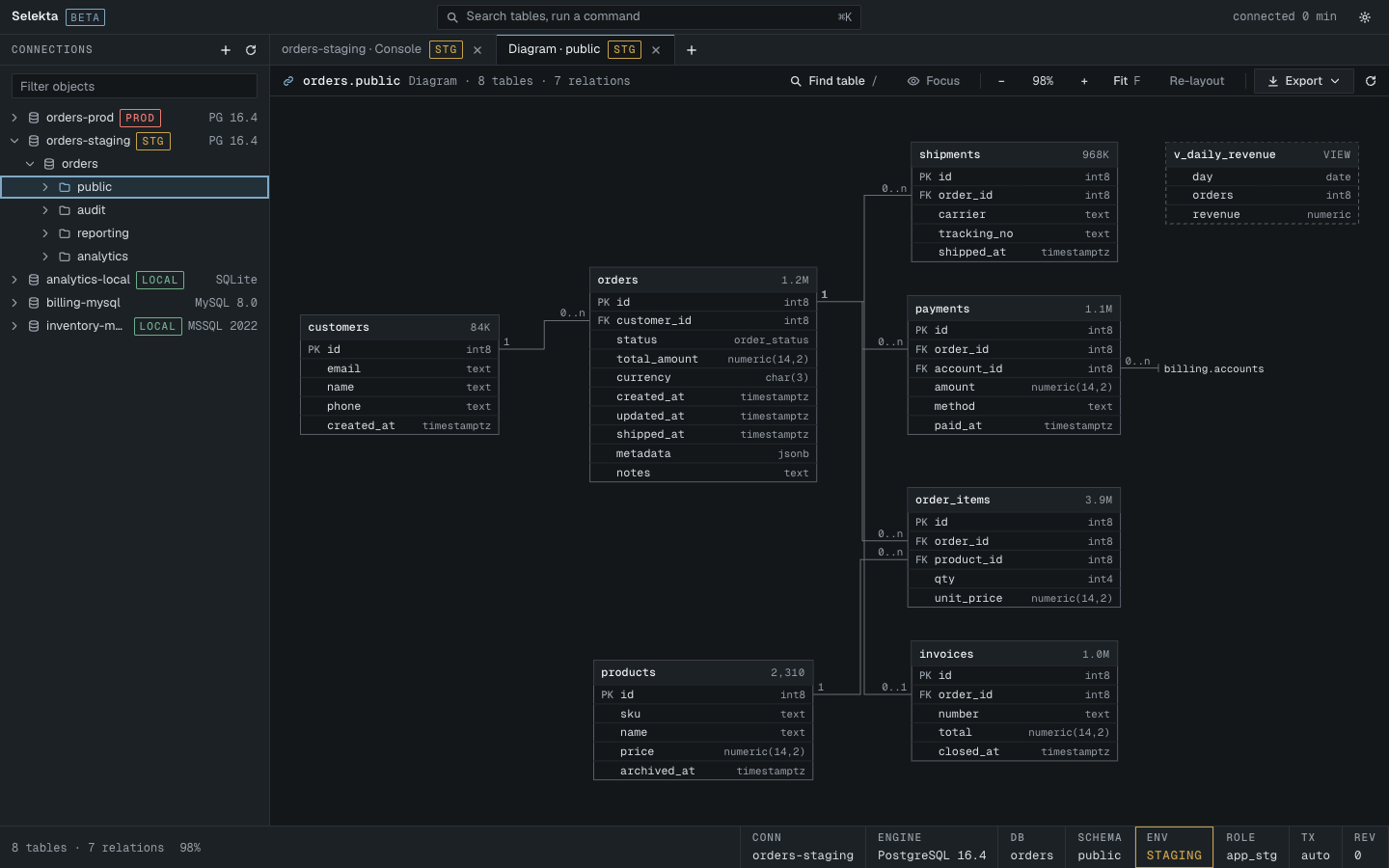Add a new connection with plus icon
The width and height of the screenshot is (1389, 868).
226,50
